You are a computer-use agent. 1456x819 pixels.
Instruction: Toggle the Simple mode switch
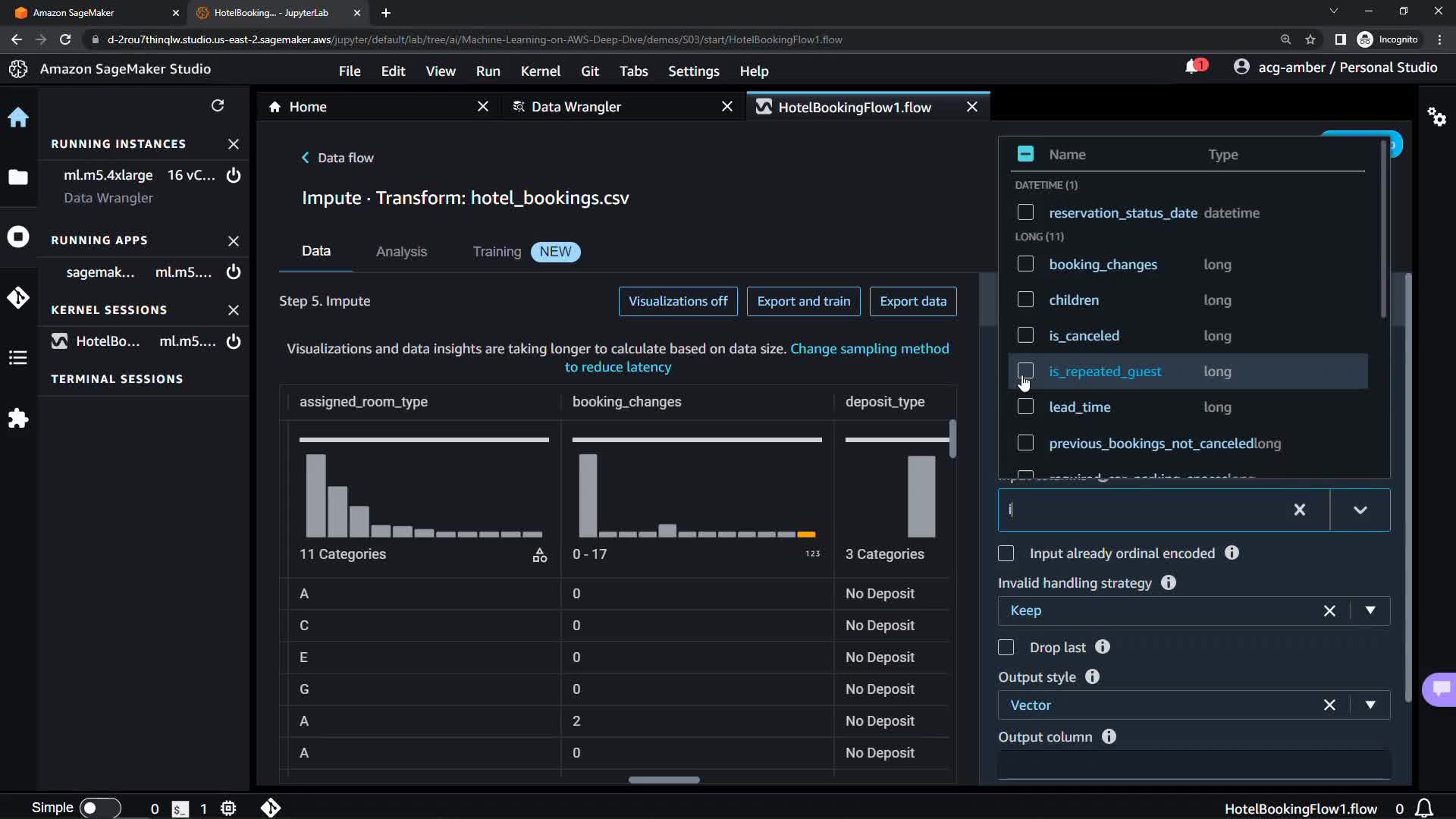point(99,808)
